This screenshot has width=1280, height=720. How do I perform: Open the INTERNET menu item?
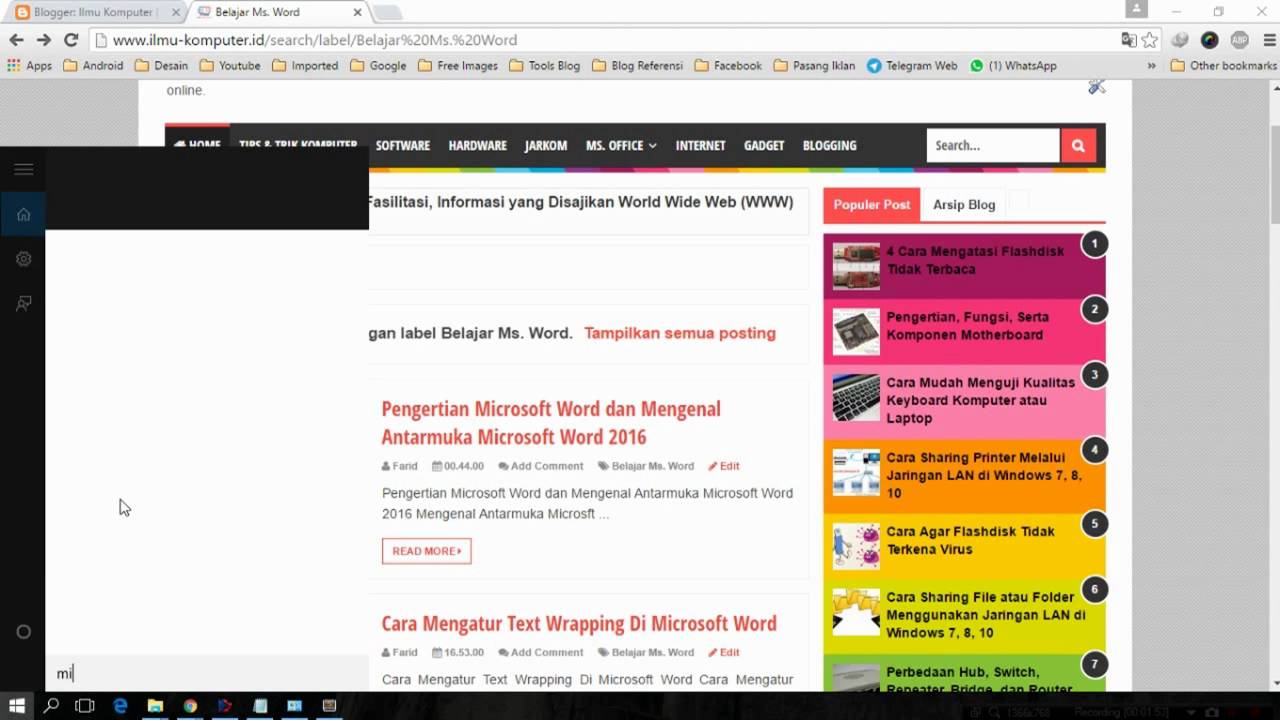point(700,146)
